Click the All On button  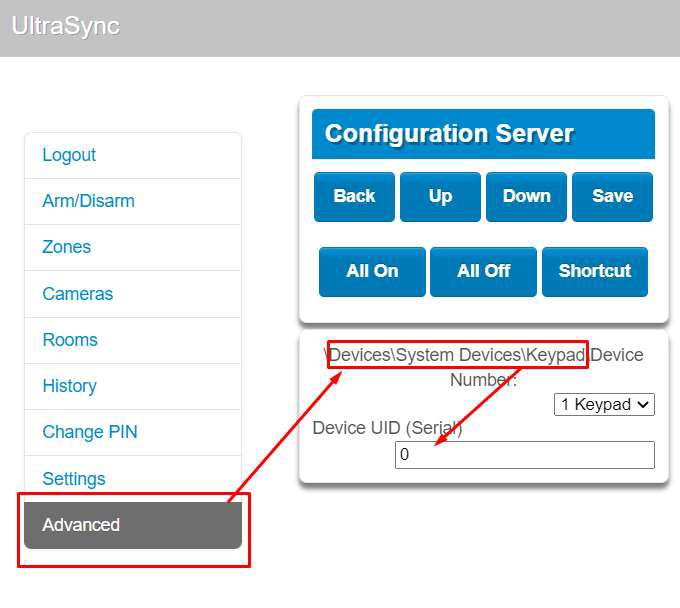click(x=372, y=271)
